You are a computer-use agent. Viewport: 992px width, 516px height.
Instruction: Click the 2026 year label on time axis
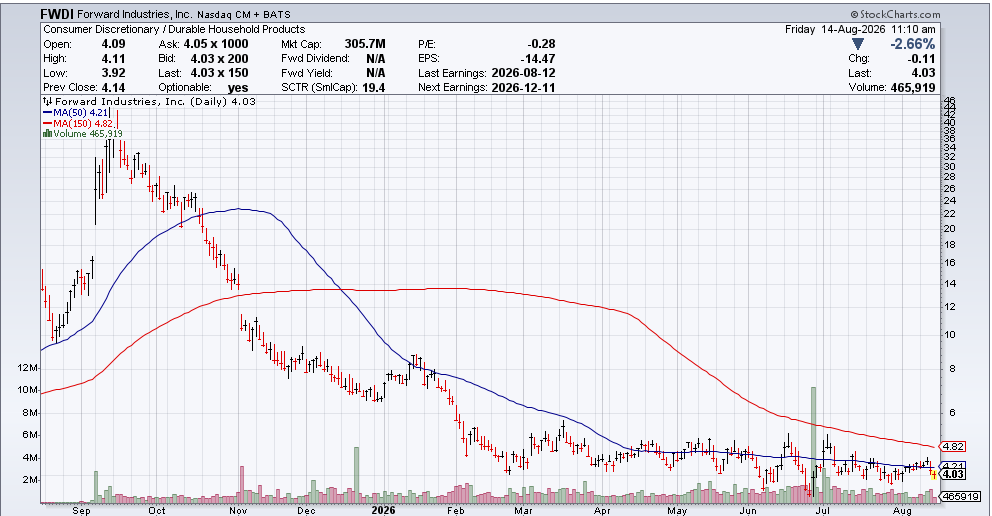pos(383,510)
